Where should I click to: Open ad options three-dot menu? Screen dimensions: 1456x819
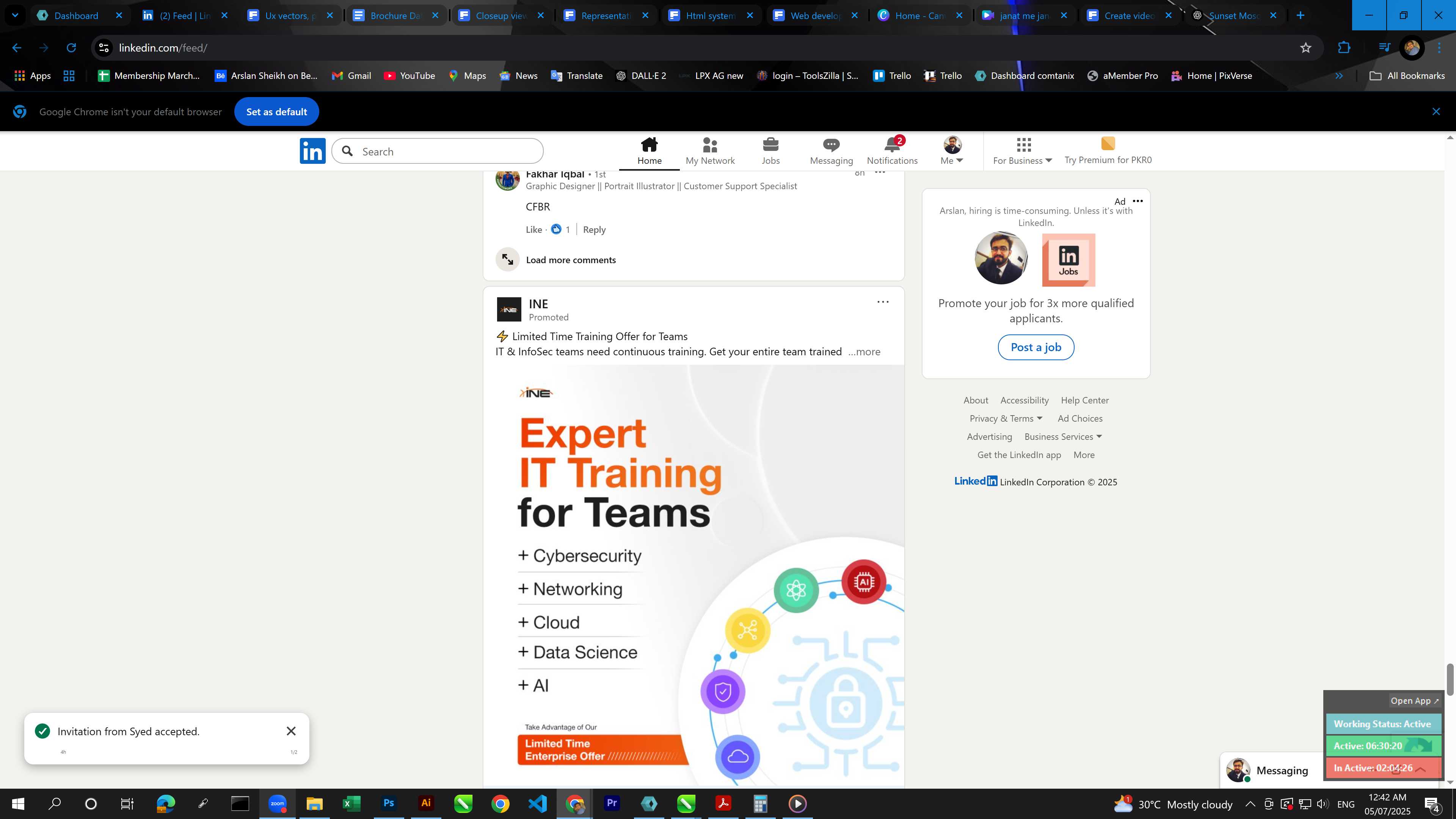click(x=1138, y=201)
